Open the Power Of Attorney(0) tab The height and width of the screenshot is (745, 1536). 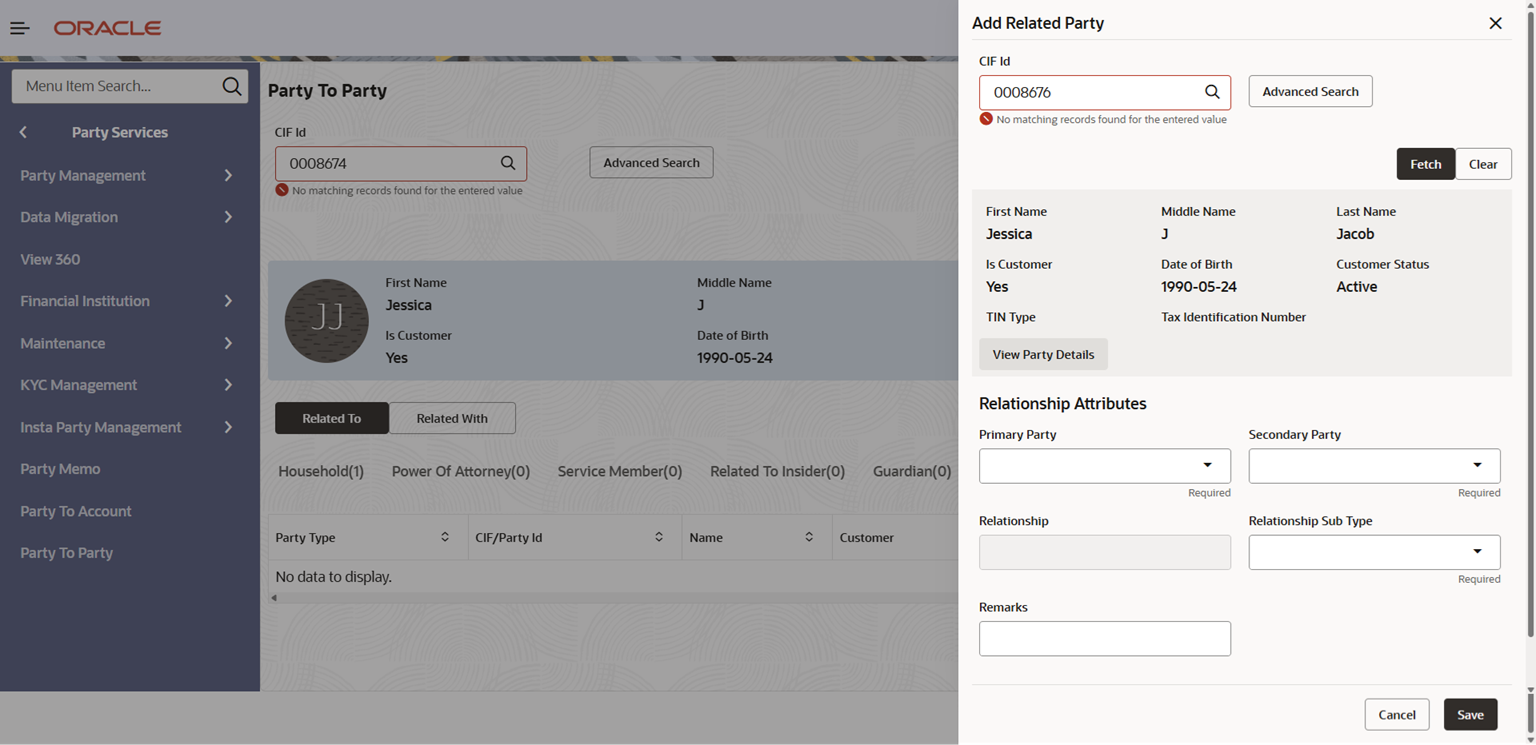tap(460, 471)
